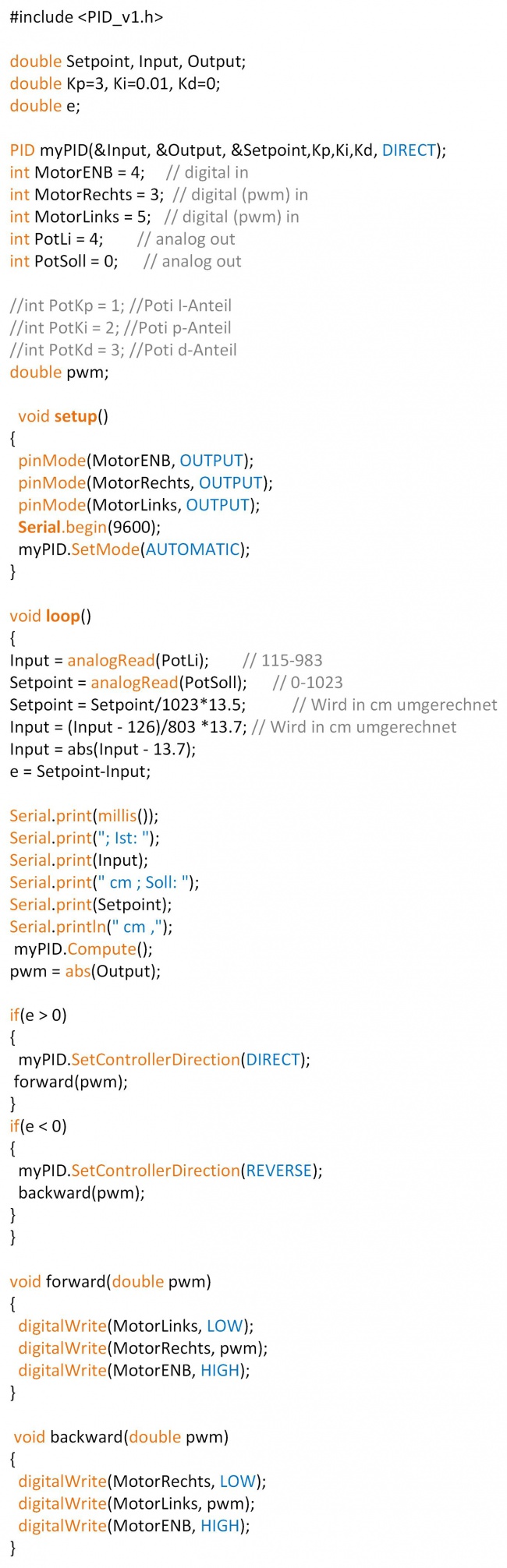Viewport: 507px width, 1568px height.
Task: Click the 'int PotSoll = 0' declaration
Action: tap(63, 261)
